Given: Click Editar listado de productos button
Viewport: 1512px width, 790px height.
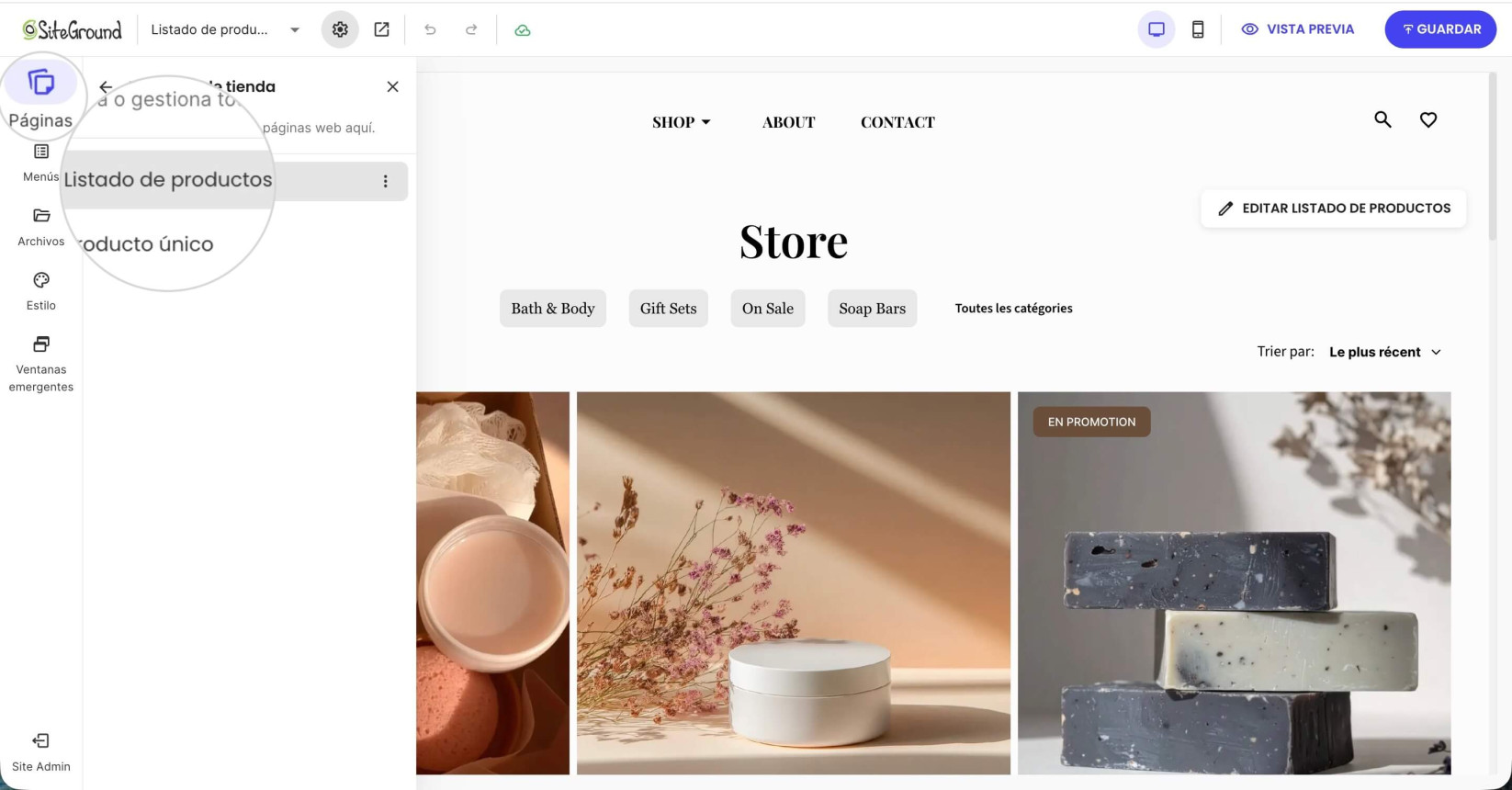Looking at the screenshot, I should (1334, 209).
